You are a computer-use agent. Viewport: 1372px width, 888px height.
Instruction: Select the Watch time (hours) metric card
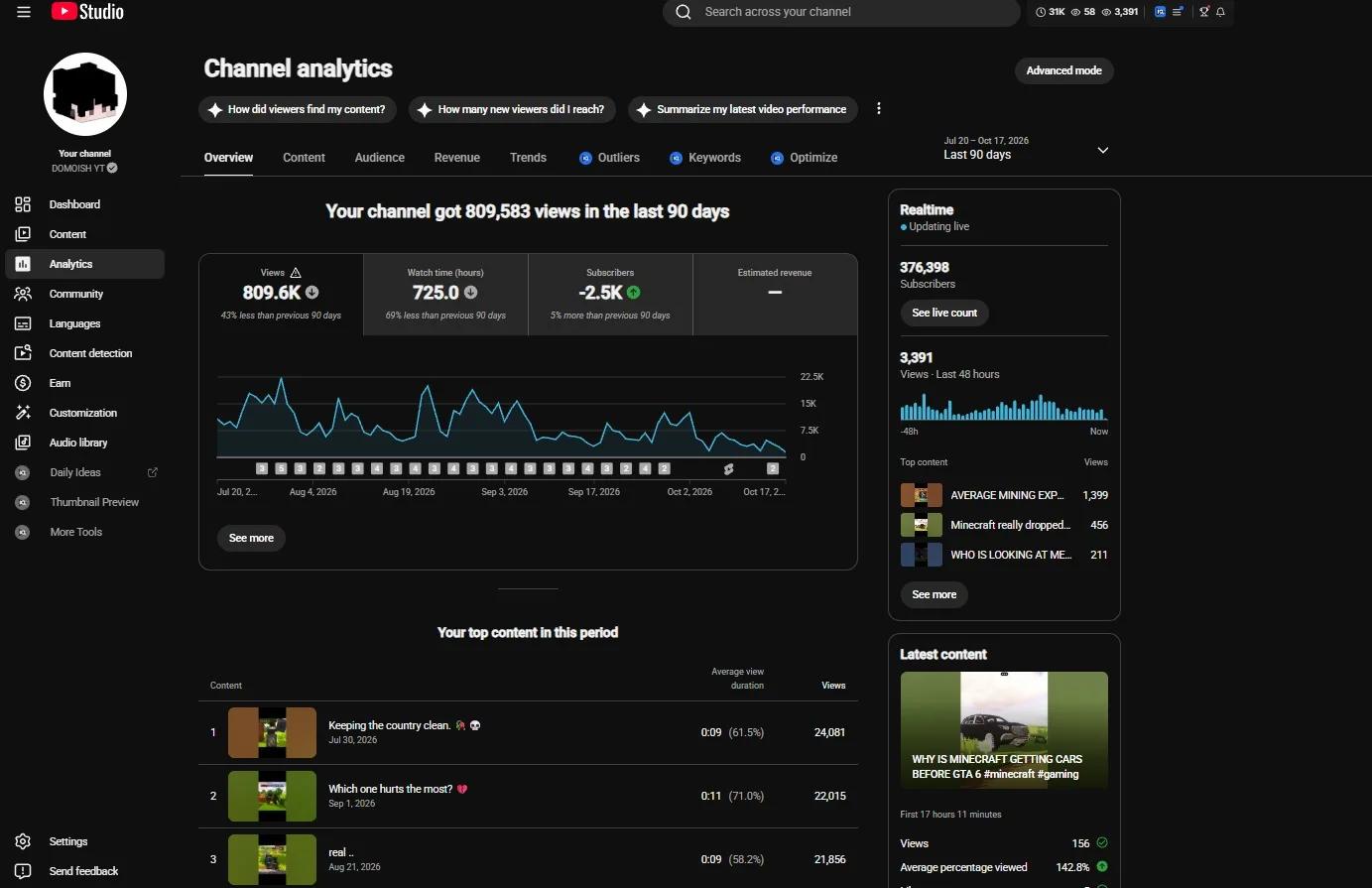[x=445, y=295]
